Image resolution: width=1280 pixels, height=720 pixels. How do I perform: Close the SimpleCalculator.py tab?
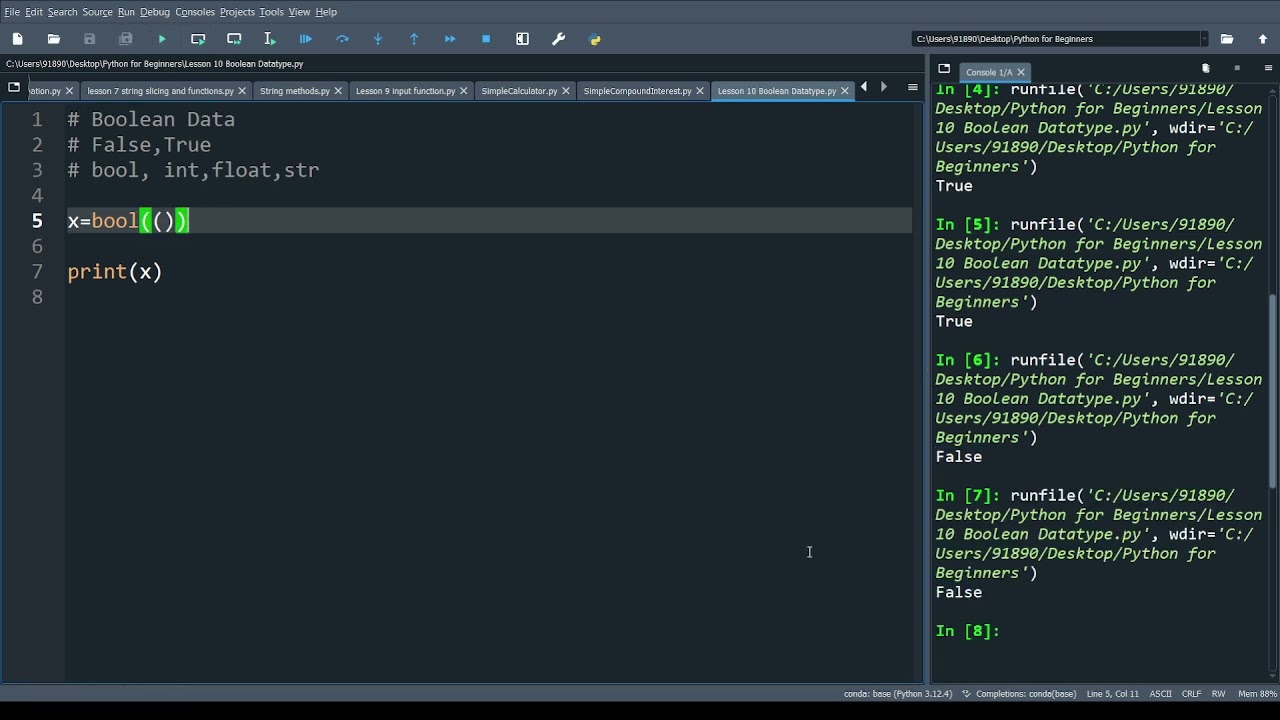point(566,91)
